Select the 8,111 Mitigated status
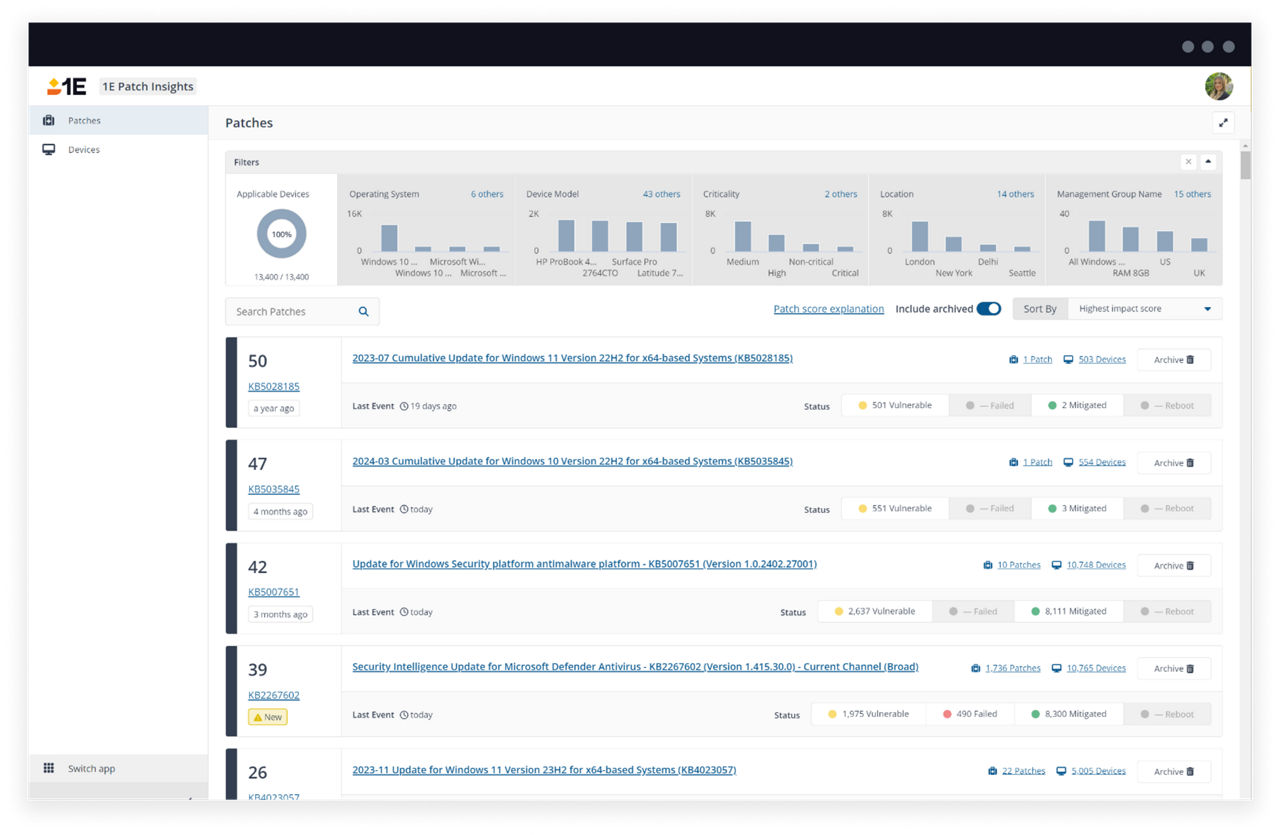 coord(1068,612)
